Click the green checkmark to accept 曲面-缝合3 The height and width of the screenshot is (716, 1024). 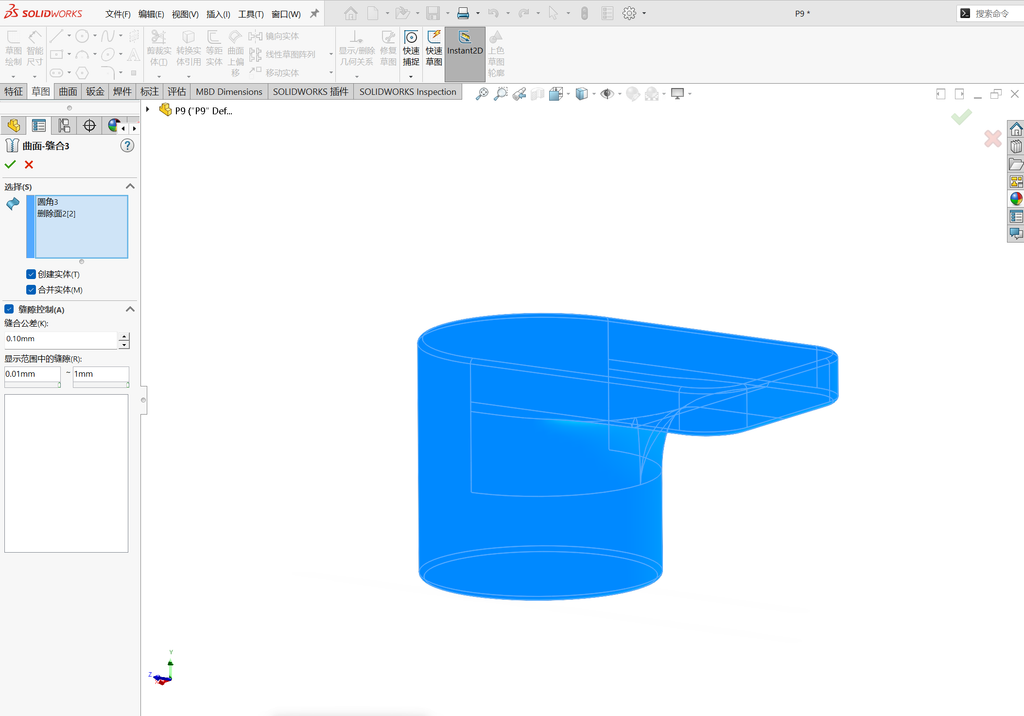point(10,165)
